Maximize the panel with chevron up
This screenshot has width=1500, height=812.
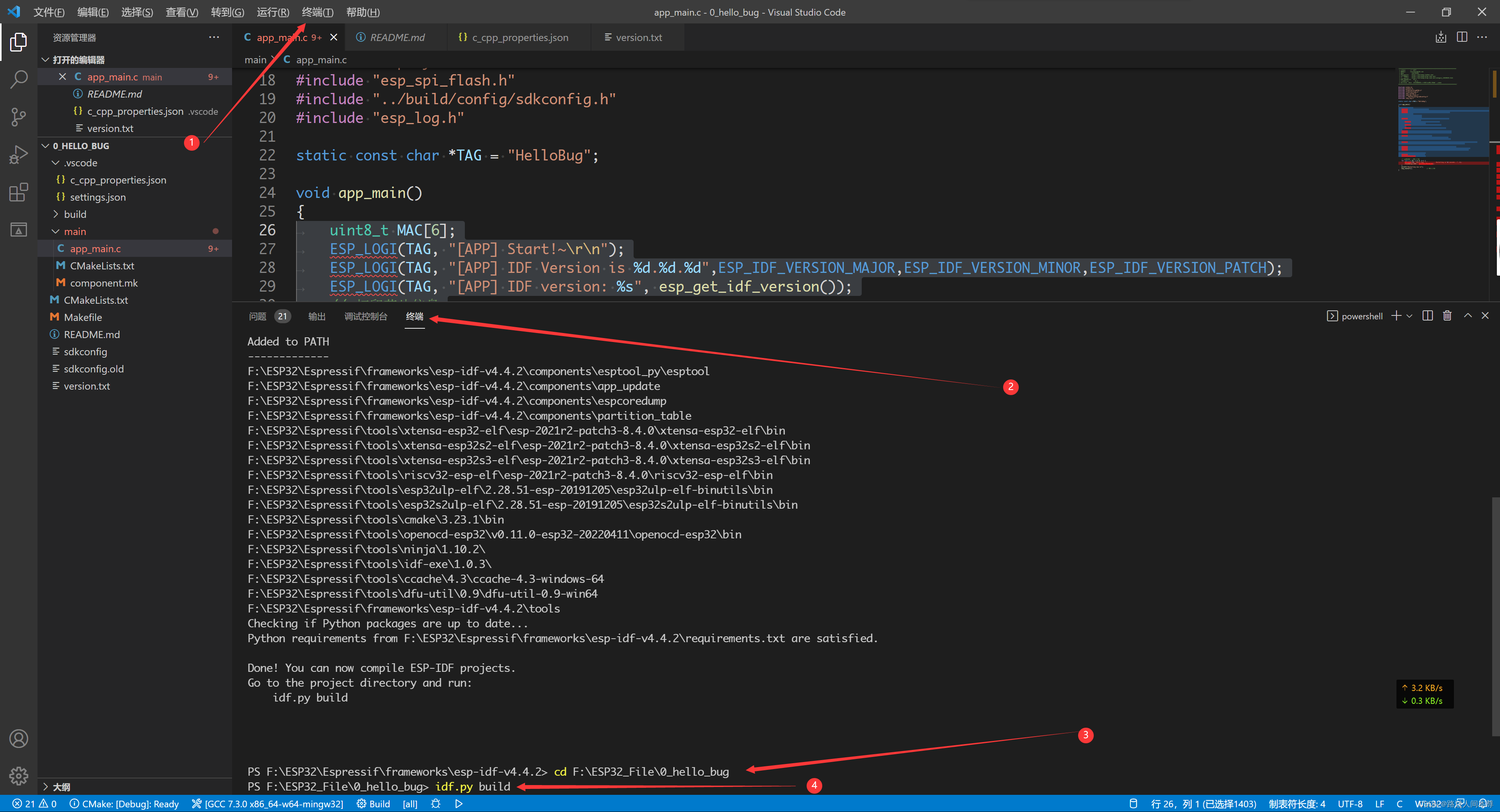click(1468, 315)
